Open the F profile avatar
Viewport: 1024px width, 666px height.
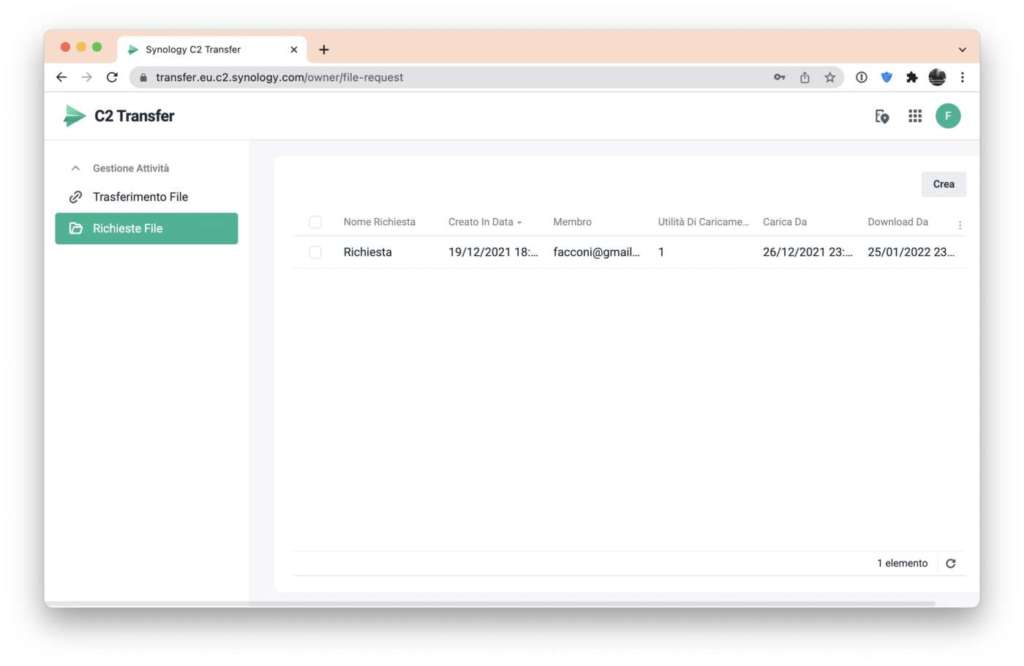click(948, 116)
